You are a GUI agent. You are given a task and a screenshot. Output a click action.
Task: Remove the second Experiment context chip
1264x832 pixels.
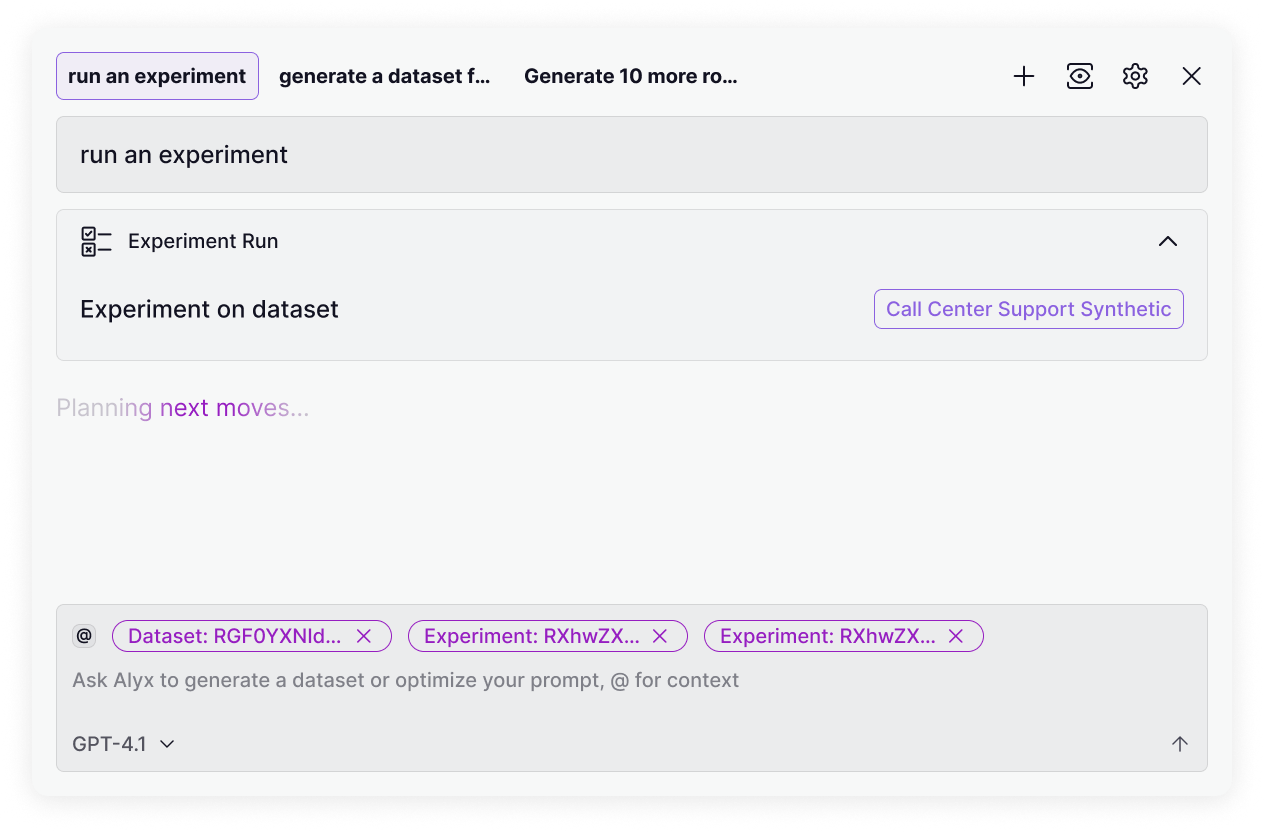[956, 636]
